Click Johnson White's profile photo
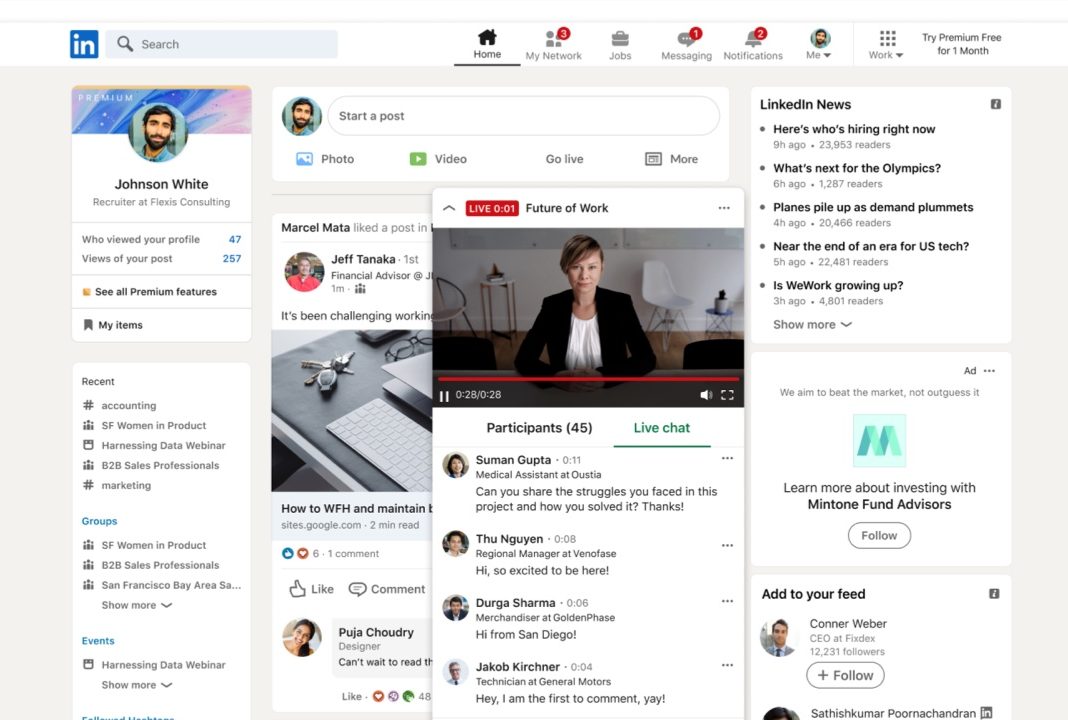1068x720 pixels. pyautogui.click(x=157, y=132)
